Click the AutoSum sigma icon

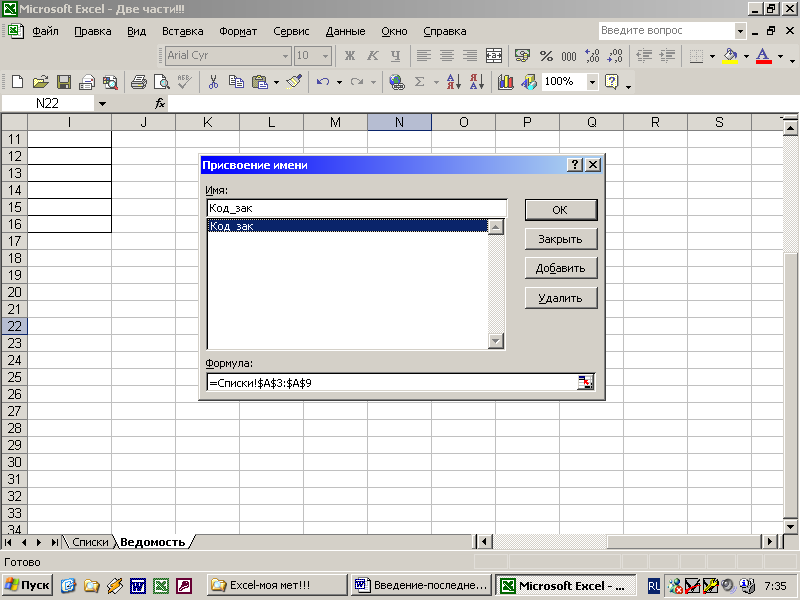tap(419, 82)
